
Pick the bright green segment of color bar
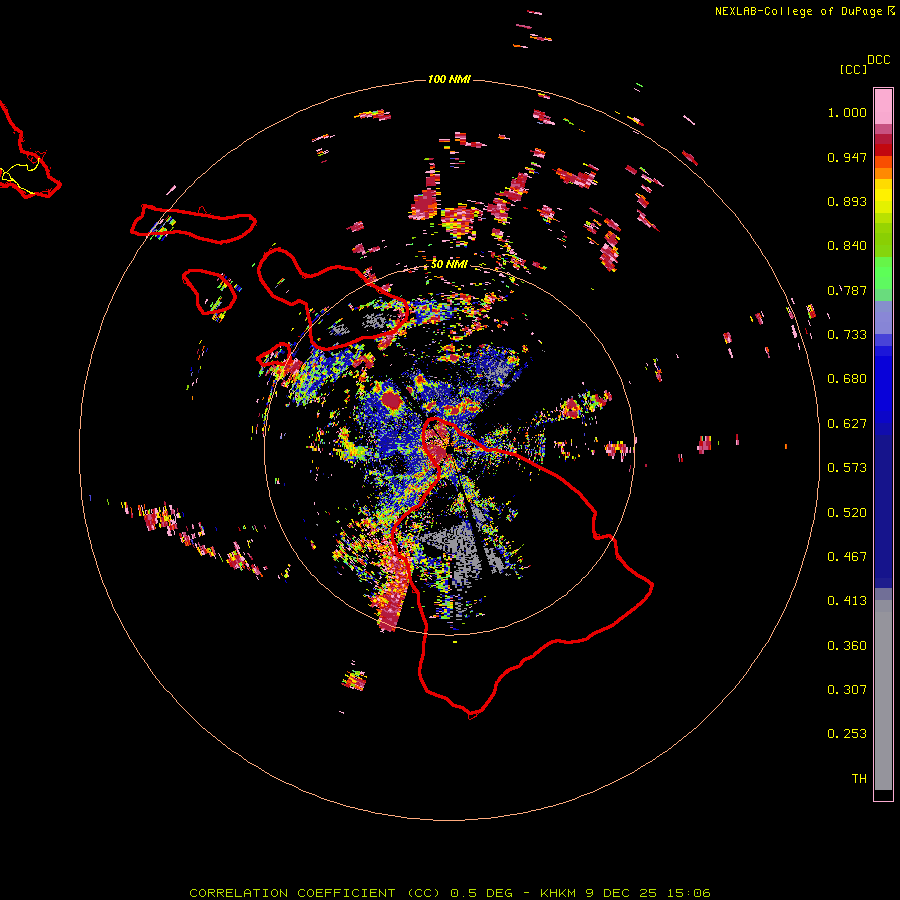tap(883, 273)
